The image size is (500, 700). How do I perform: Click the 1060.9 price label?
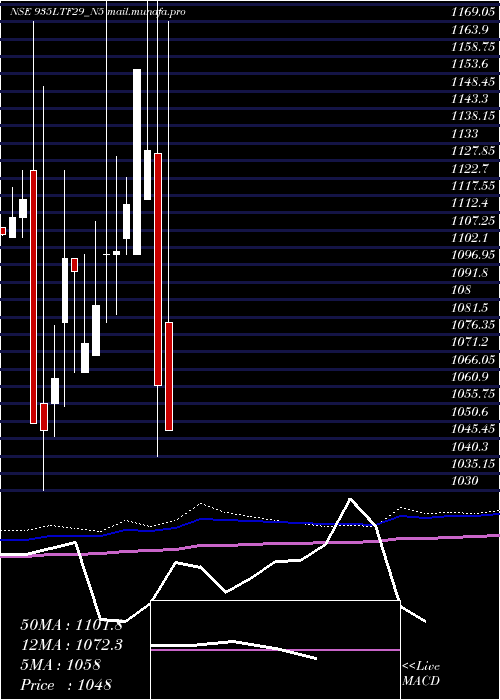pos(470,377)
